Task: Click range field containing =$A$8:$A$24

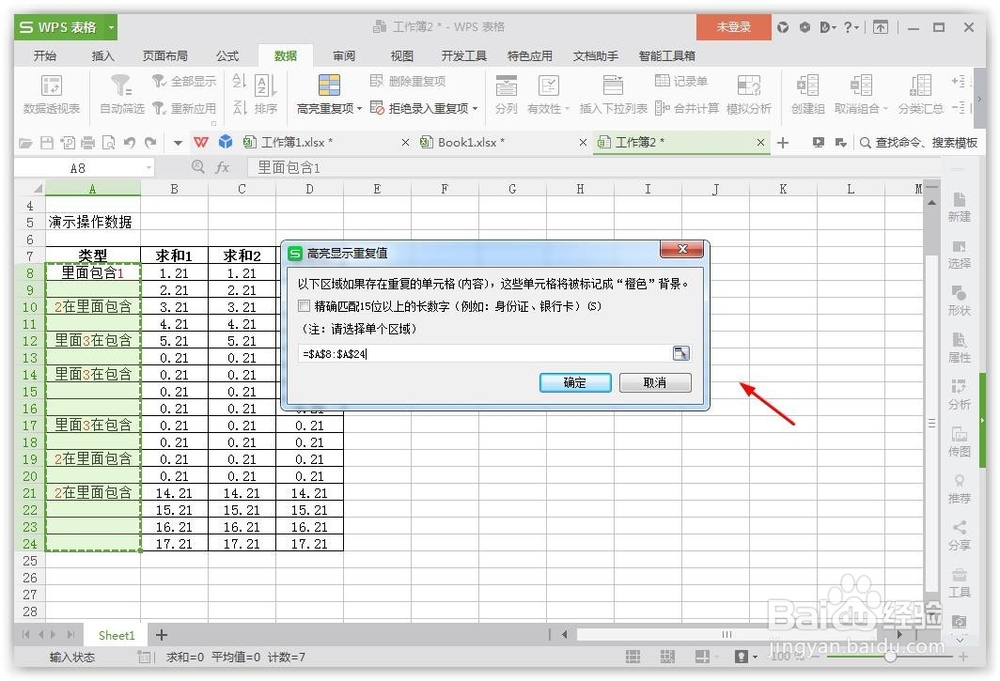Action: coord(485,353)
